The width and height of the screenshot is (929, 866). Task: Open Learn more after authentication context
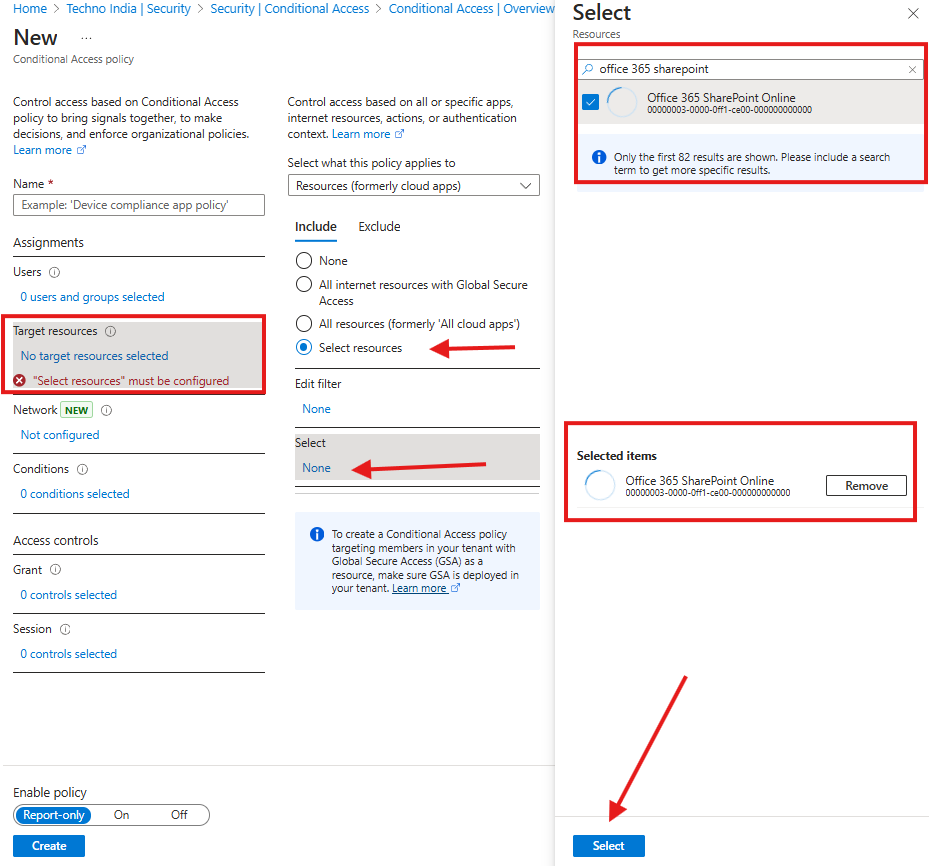[367, 134]
